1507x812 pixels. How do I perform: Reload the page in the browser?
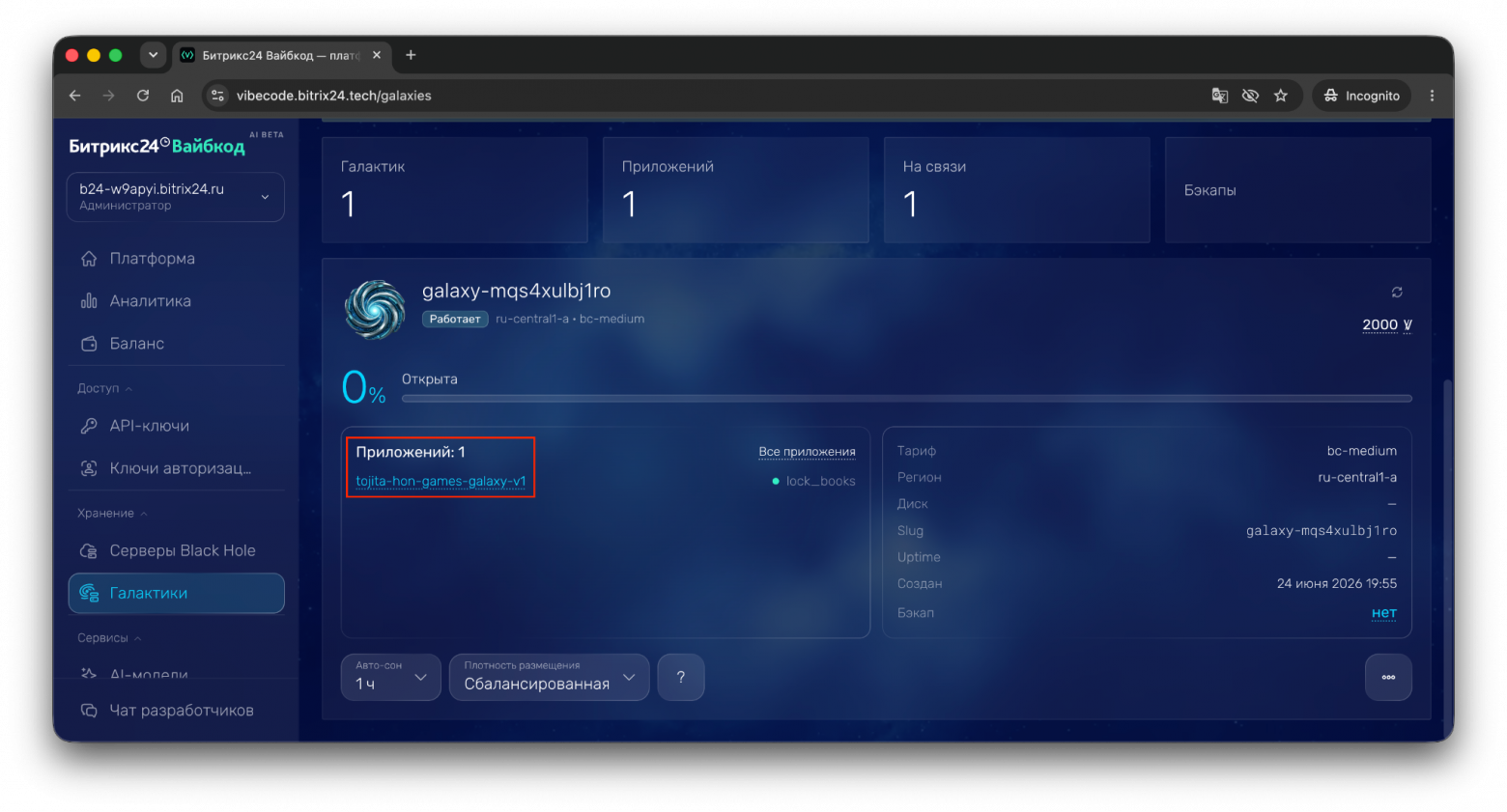(143, 96)
